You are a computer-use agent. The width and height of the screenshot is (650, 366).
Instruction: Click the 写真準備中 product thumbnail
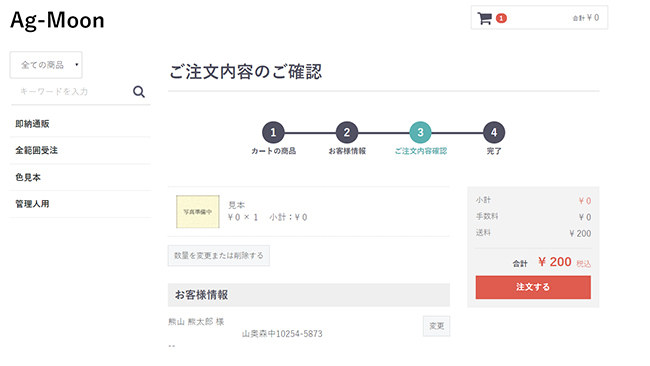coord(198,212)
